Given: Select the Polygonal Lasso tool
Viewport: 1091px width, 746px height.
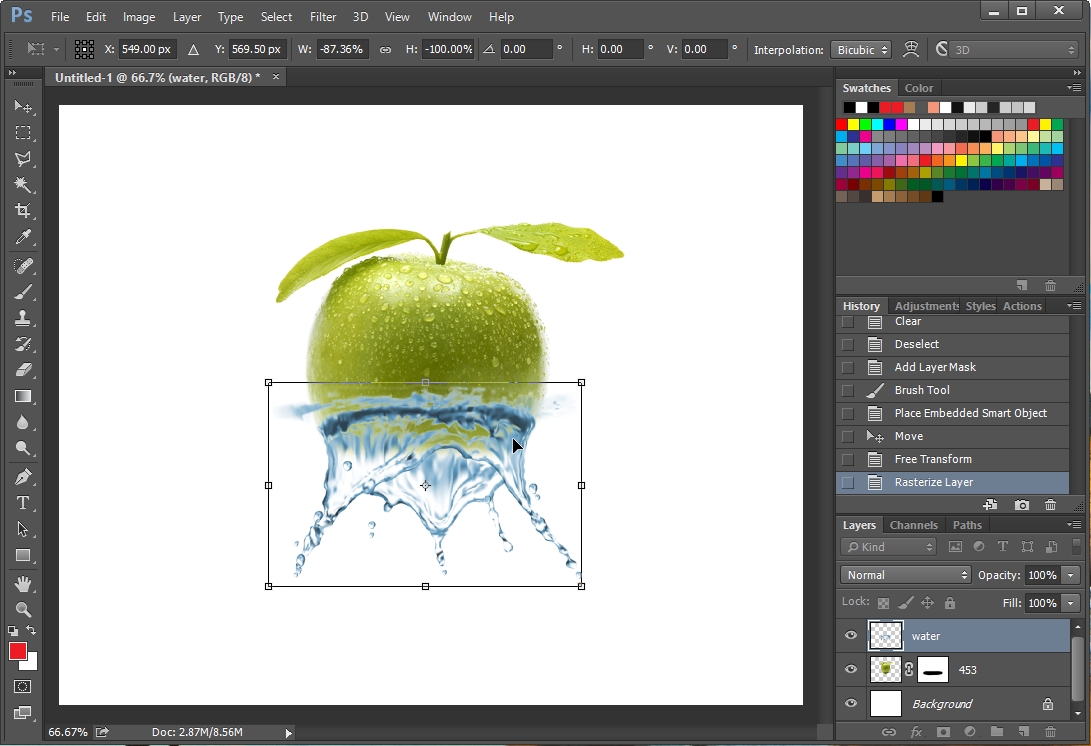Looking at the screenshot, I should pyautogui.click(x=23, y=159).
